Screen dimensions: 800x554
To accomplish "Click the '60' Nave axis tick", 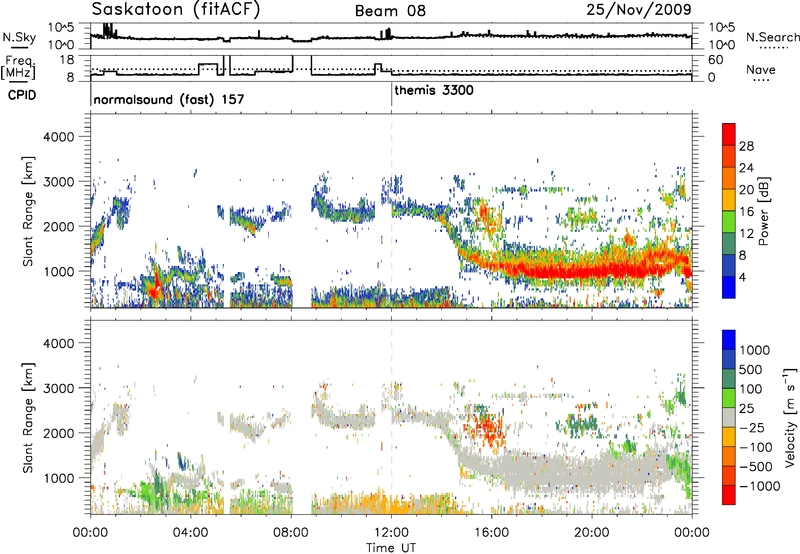I will point(715,59).
